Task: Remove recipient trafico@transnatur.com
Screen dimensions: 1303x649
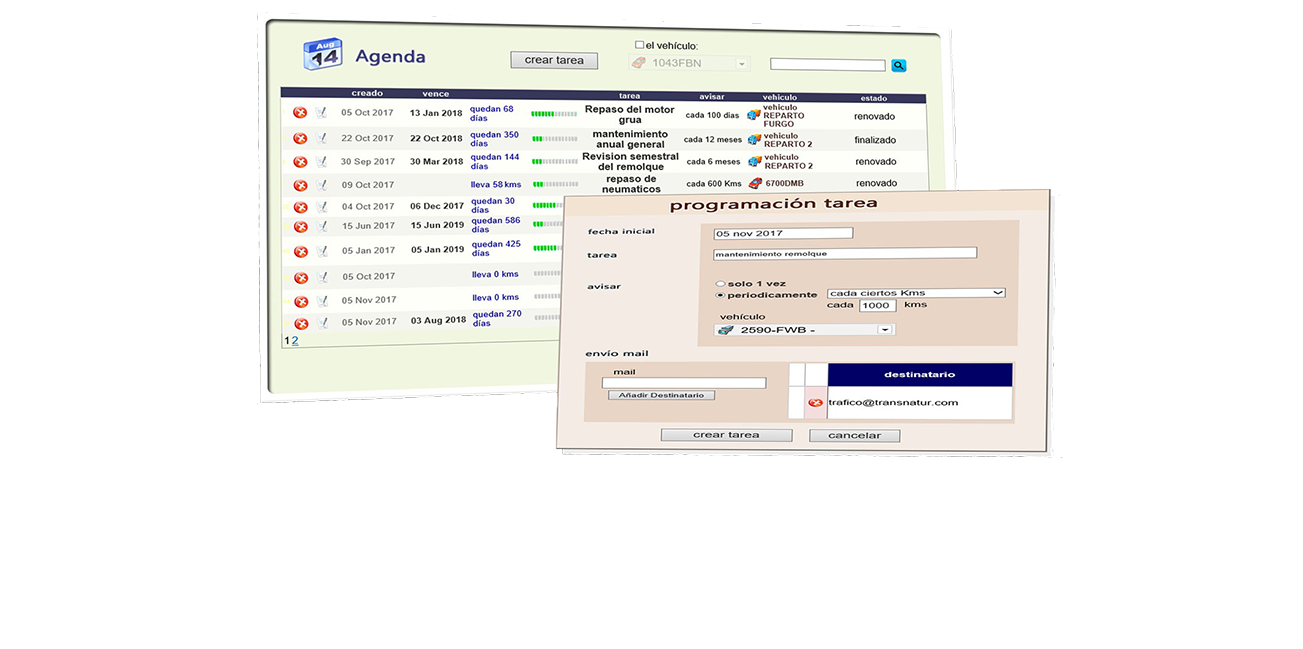Action: [815, 403]
